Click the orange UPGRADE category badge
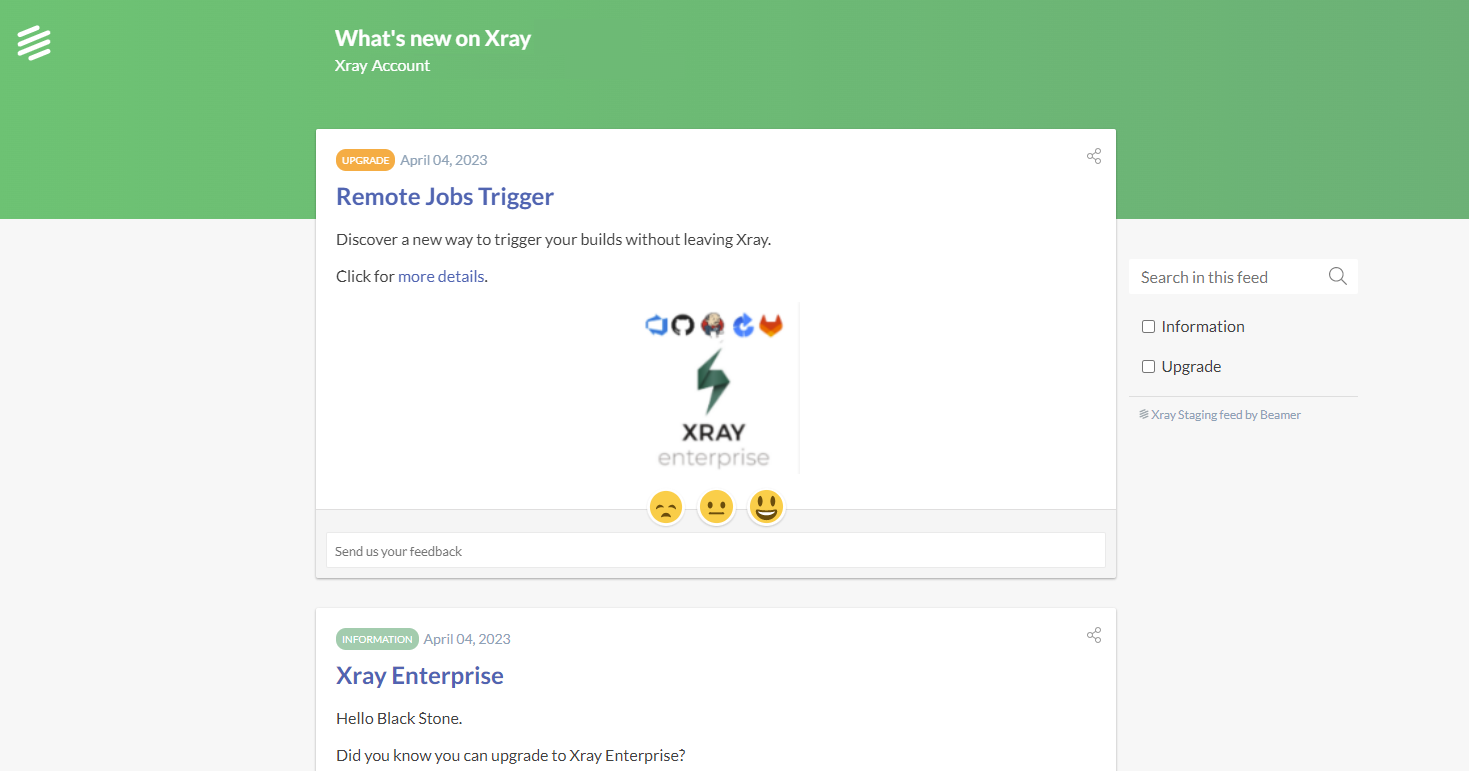 [x=365, y=160]
